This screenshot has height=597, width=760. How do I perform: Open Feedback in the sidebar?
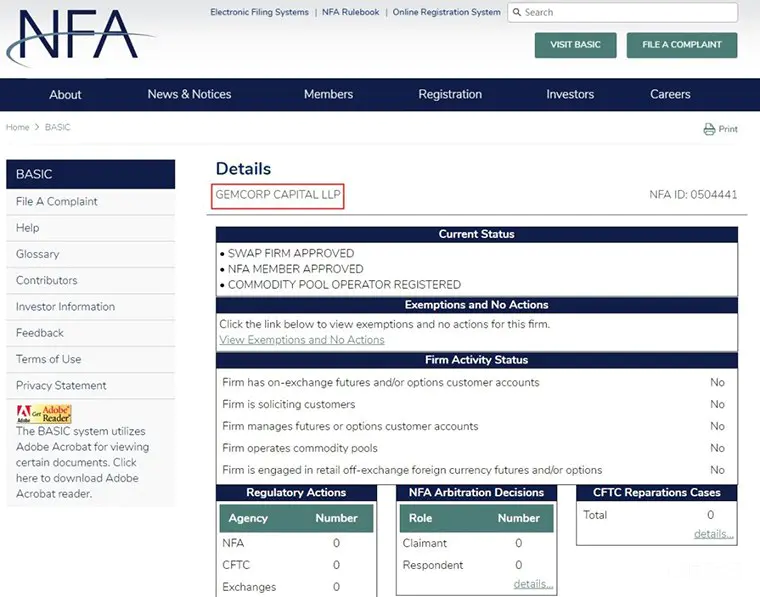pos(91,332)
